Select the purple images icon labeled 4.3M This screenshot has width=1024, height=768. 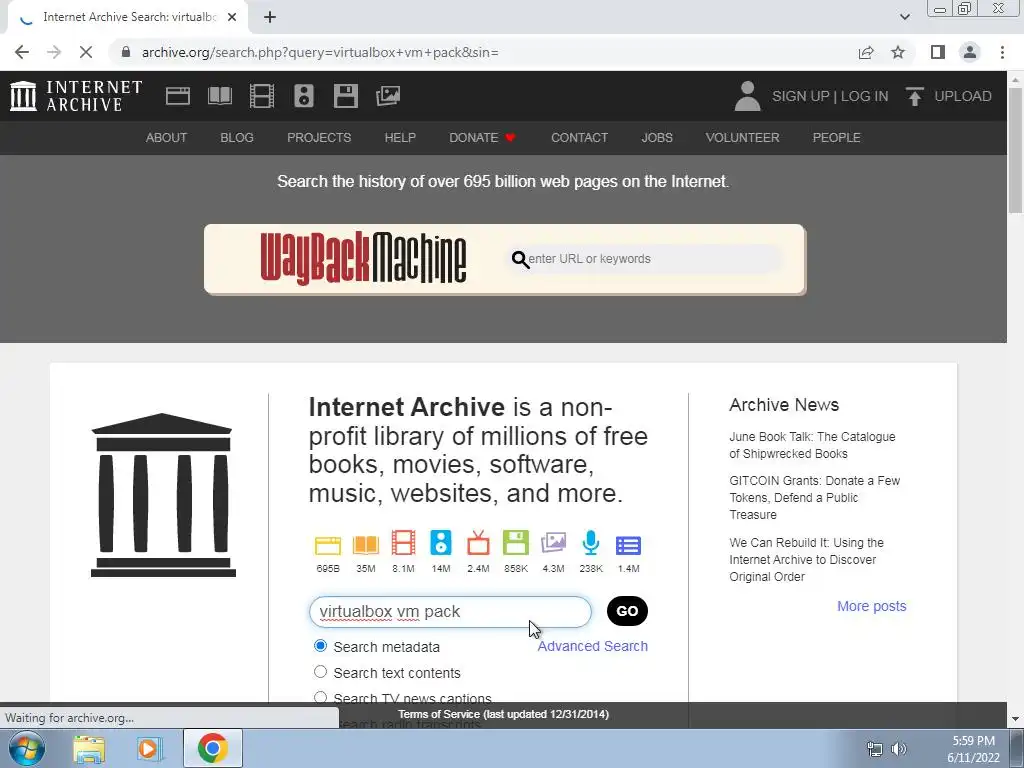pos(553,543)
